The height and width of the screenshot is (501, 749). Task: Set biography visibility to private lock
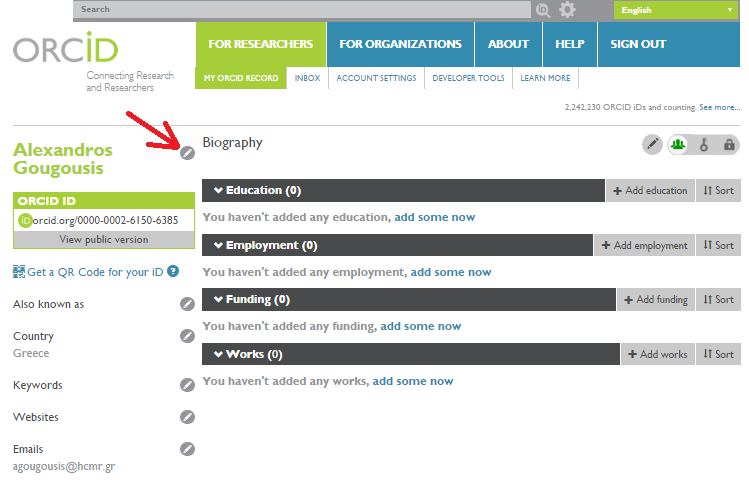coord(729,144)
